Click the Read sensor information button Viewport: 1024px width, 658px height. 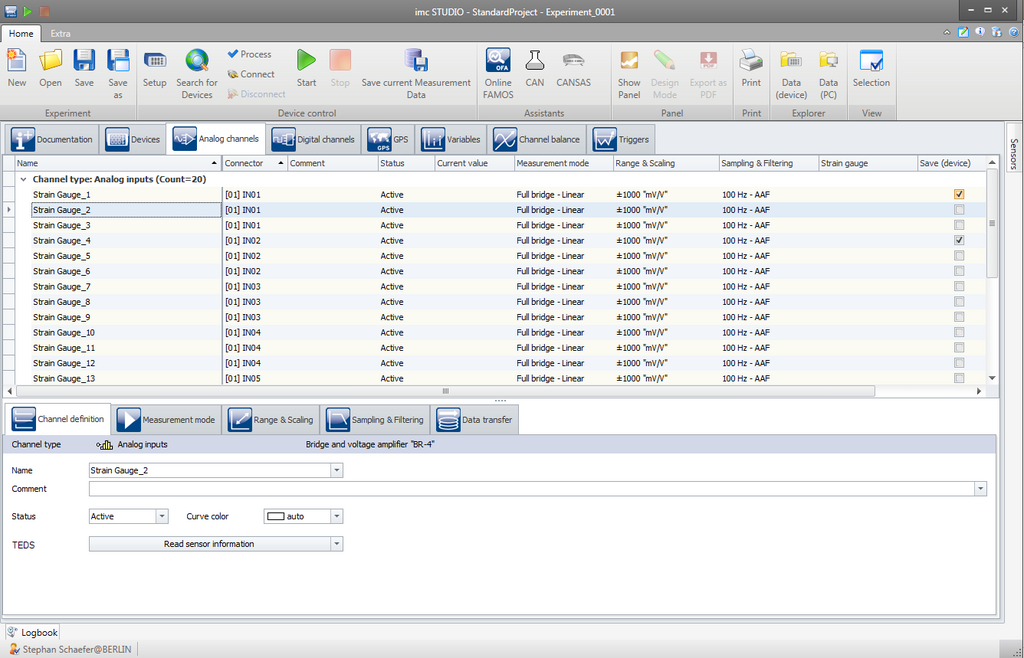209,544
